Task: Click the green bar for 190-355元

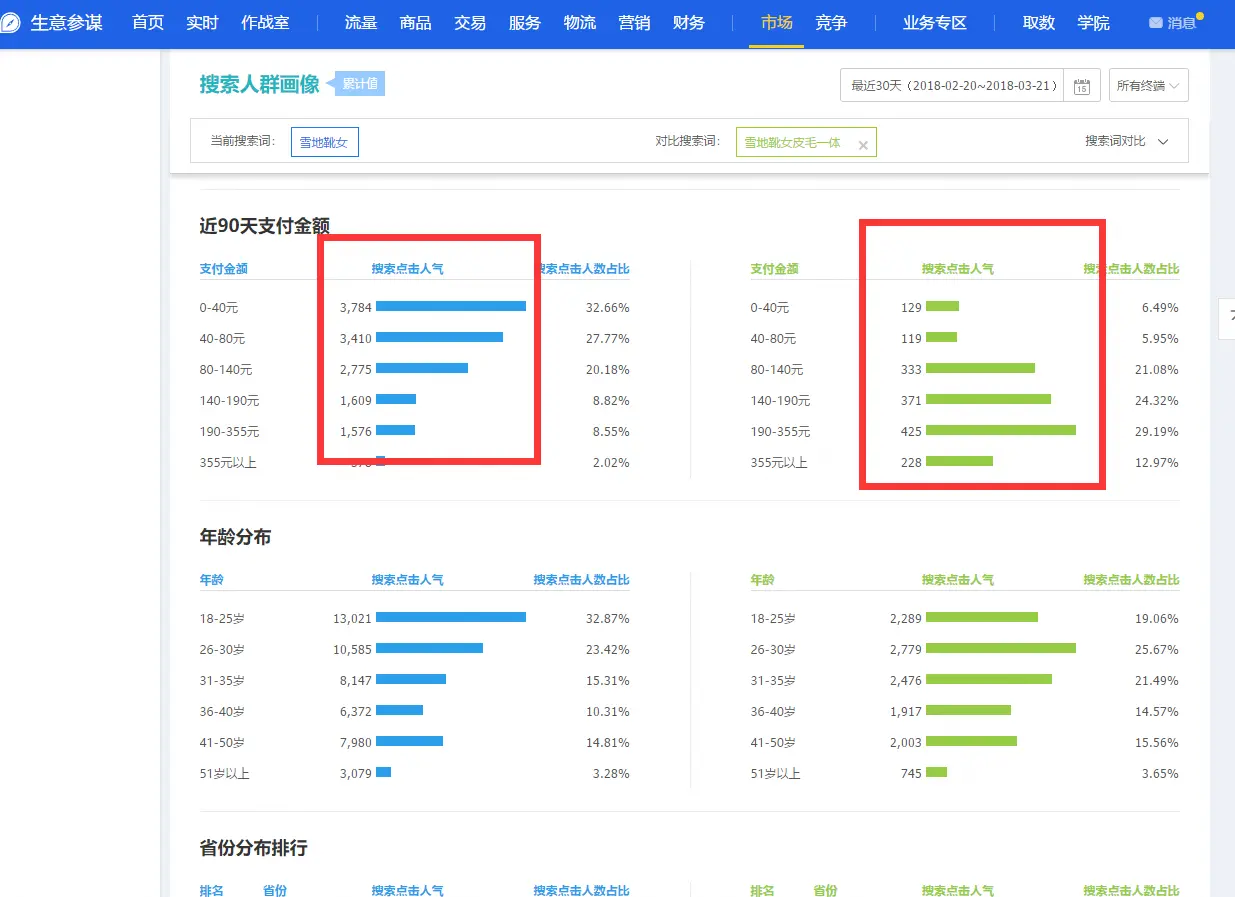Action: click(x=1000, y=431)
